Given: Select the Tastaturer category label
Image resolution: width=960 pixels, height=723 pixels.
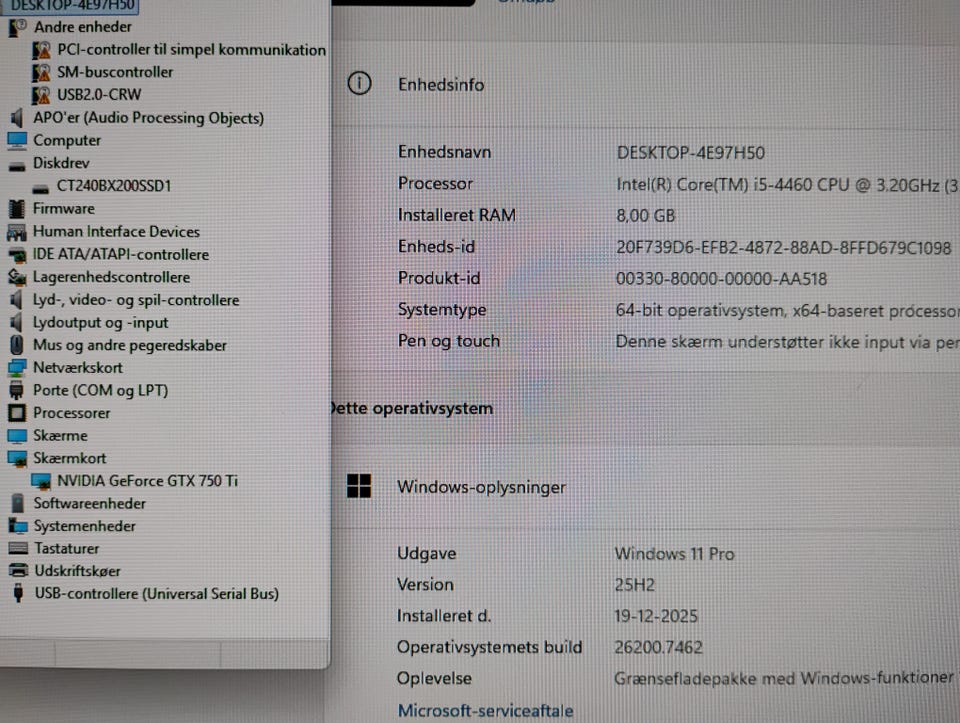Looking at the screenshot, I should 66,549.
